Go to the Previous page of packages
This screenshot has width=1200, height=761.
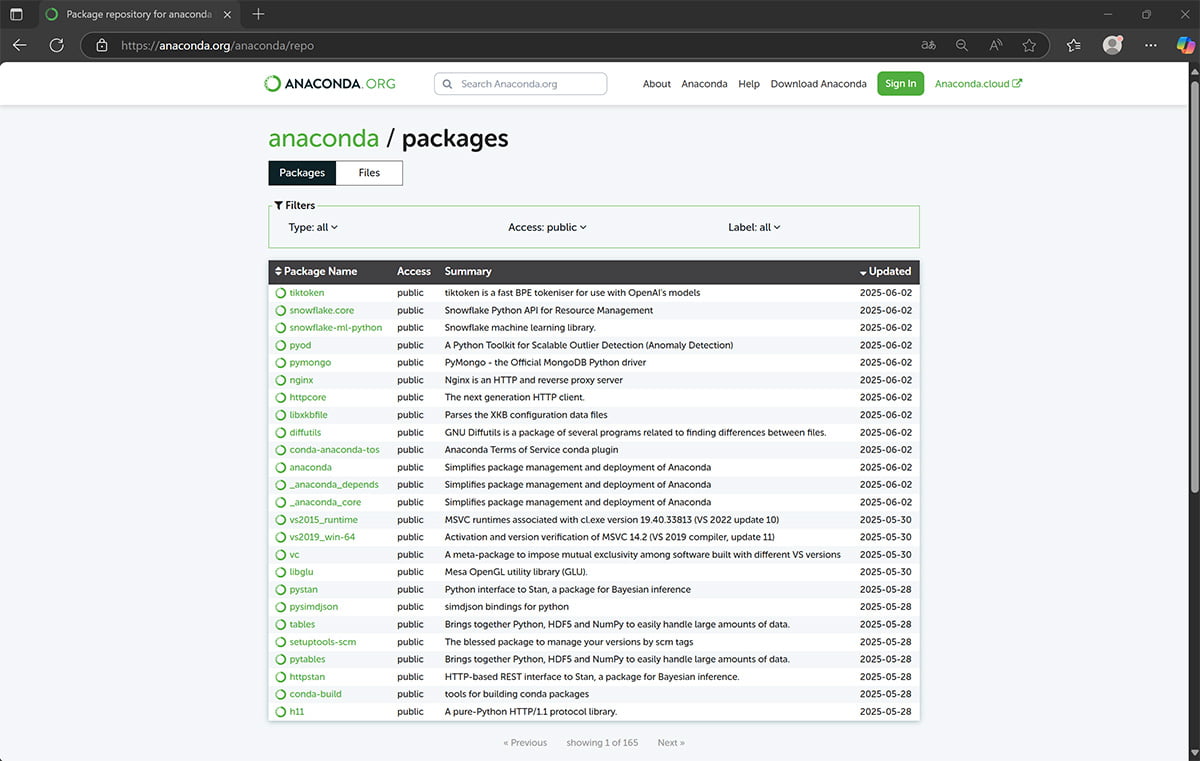(x=525, y=743)
